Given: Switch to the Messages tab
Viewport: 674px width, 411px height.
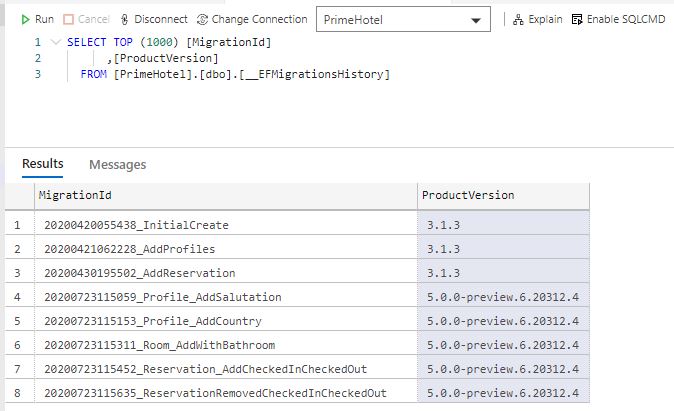Looking at the screenshot, I should pyautogui.click(x=117, y=165).
